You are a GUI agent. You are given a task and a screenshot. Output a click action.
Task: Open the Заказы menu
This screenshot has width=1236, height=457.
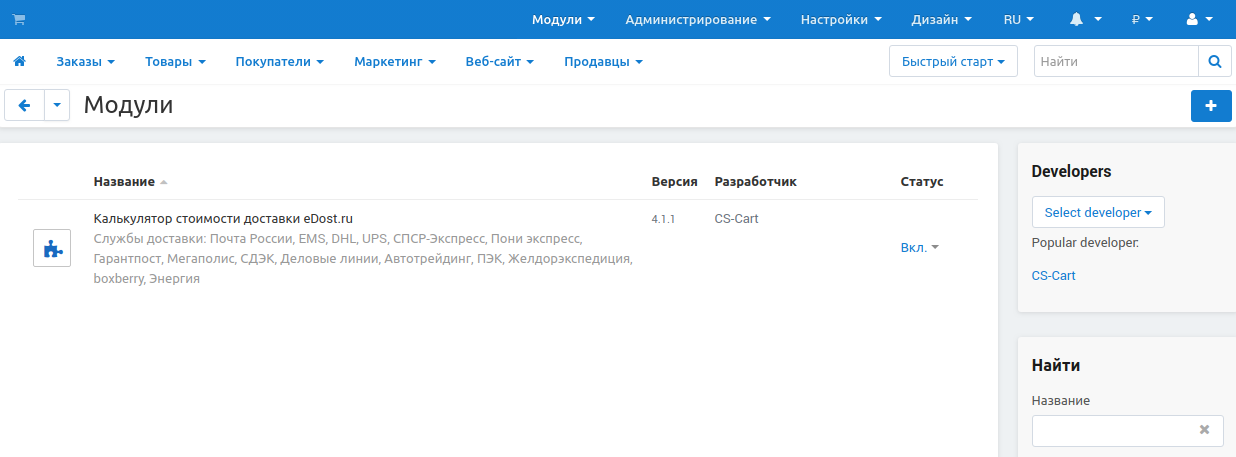85,62
